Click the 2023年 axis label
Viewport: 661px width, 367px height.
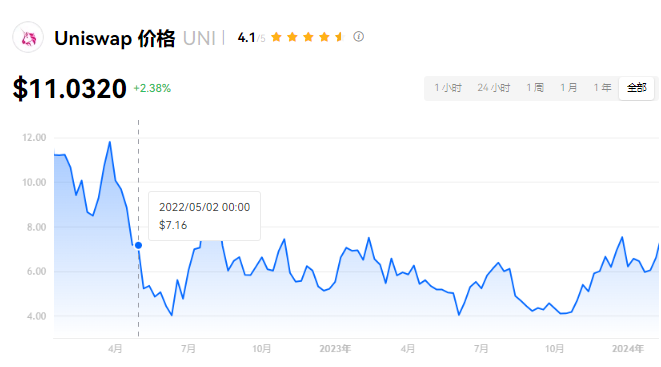point(335,348)
